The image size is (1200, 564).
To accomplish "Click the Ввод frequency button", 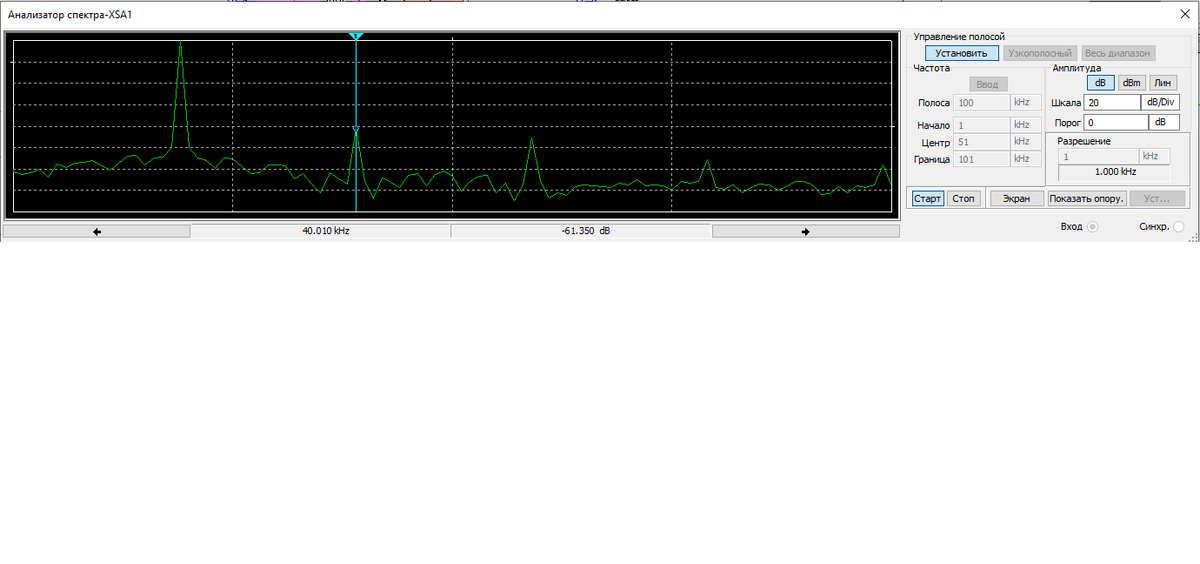I will tap(989, 84).
